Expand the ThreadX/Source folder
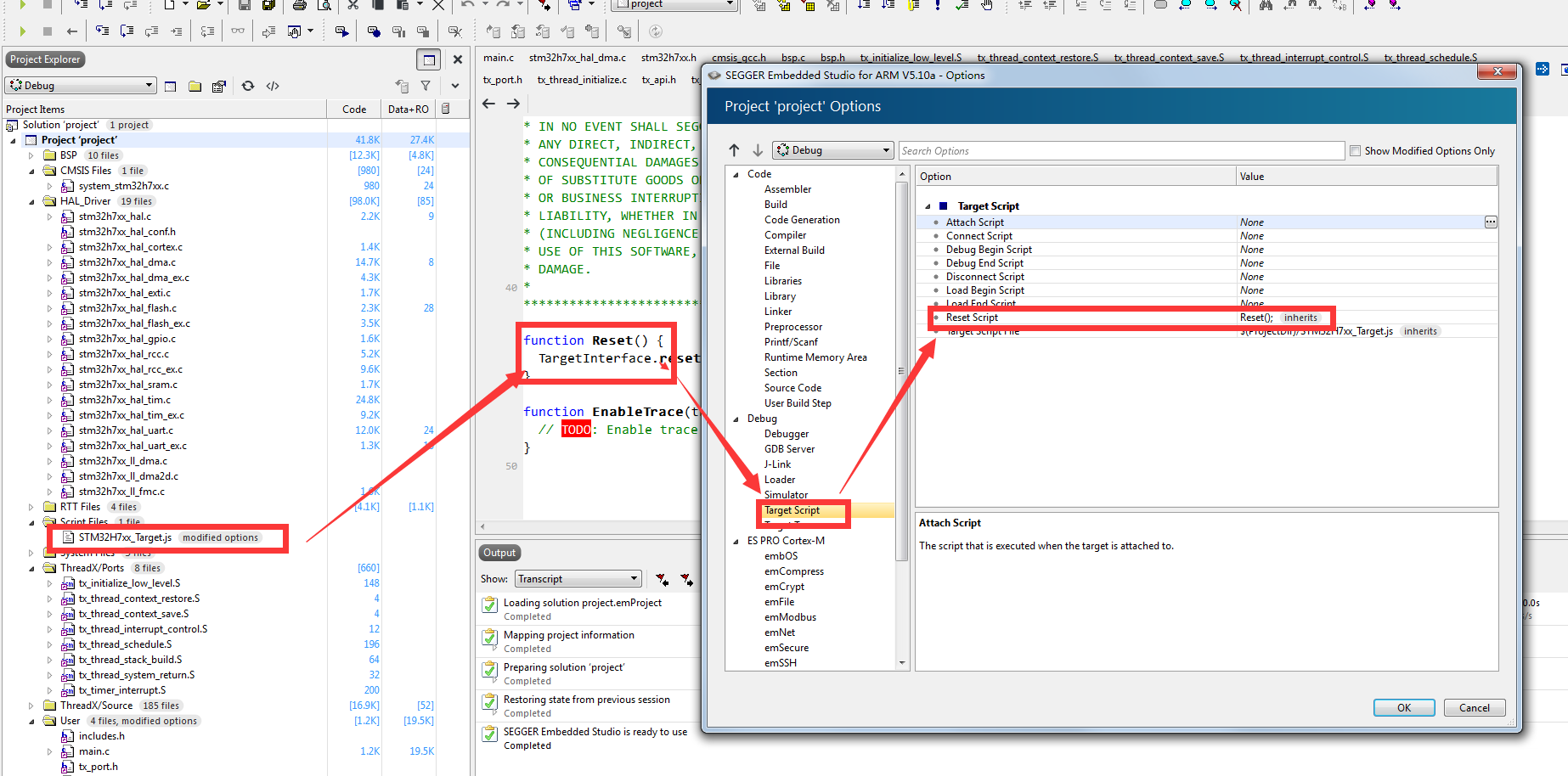This screenshot has width=1568, height=776. click(31, 706)
